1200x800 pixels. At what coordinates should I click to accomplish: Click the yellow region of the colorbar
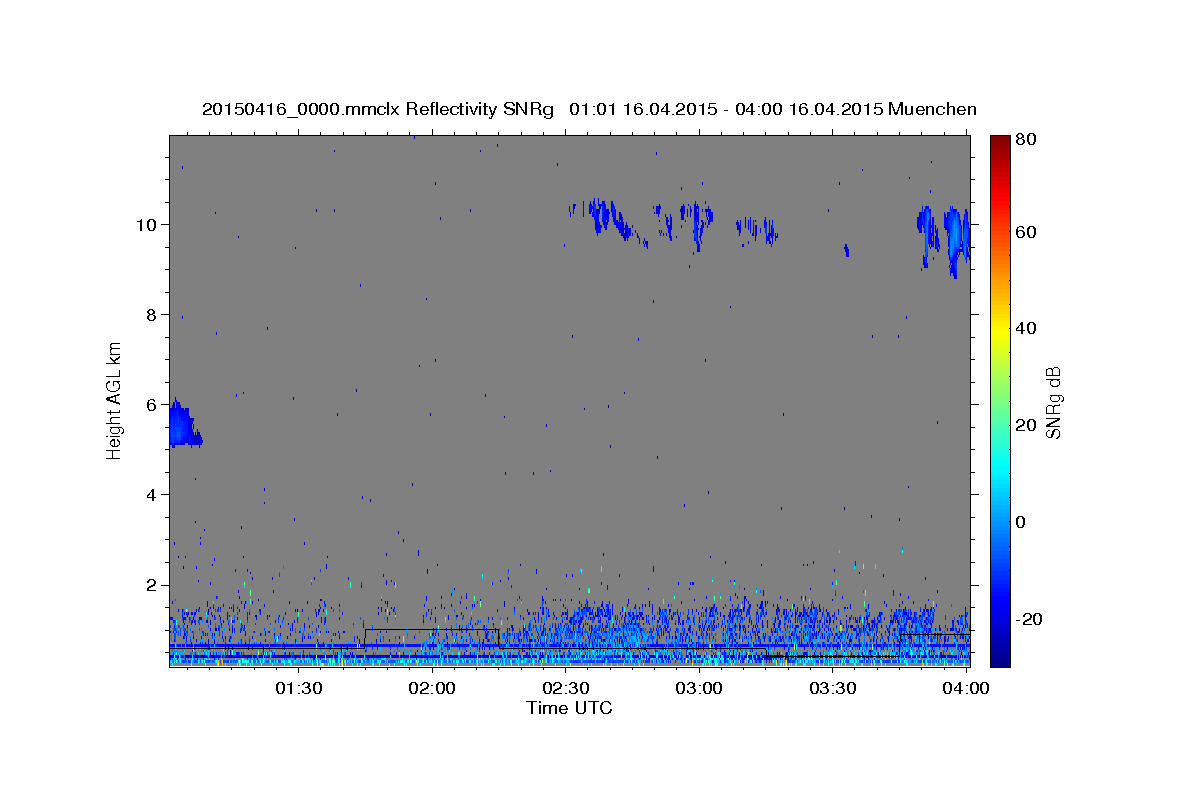click(x=1000, y=328)
